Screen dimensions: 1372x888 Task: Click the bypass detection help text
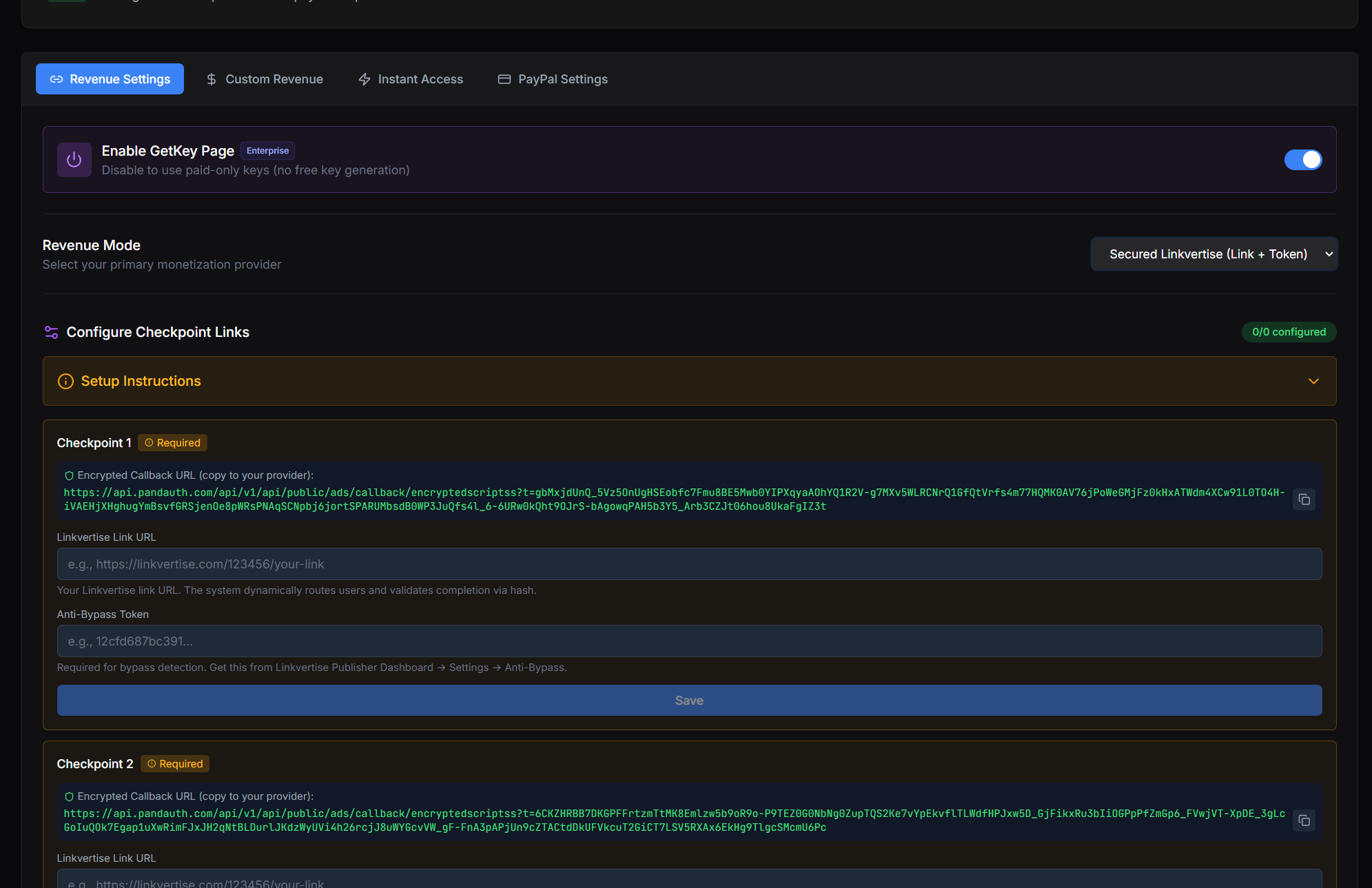[312, 668]
